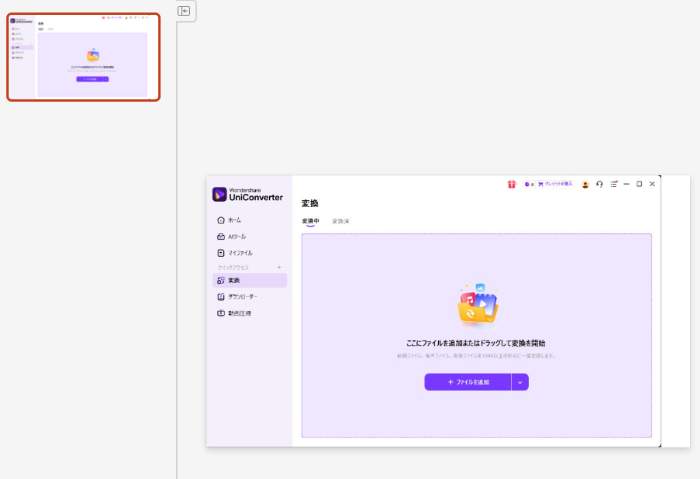
Task: Click the shopping cart purchase link
Action: click(x=555, y=184)
